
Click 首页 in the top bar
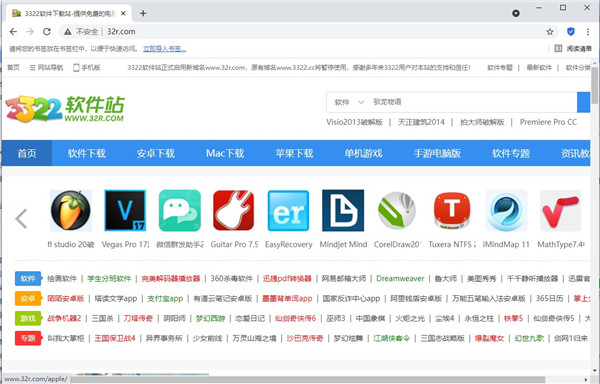click(x=13, y=68)
